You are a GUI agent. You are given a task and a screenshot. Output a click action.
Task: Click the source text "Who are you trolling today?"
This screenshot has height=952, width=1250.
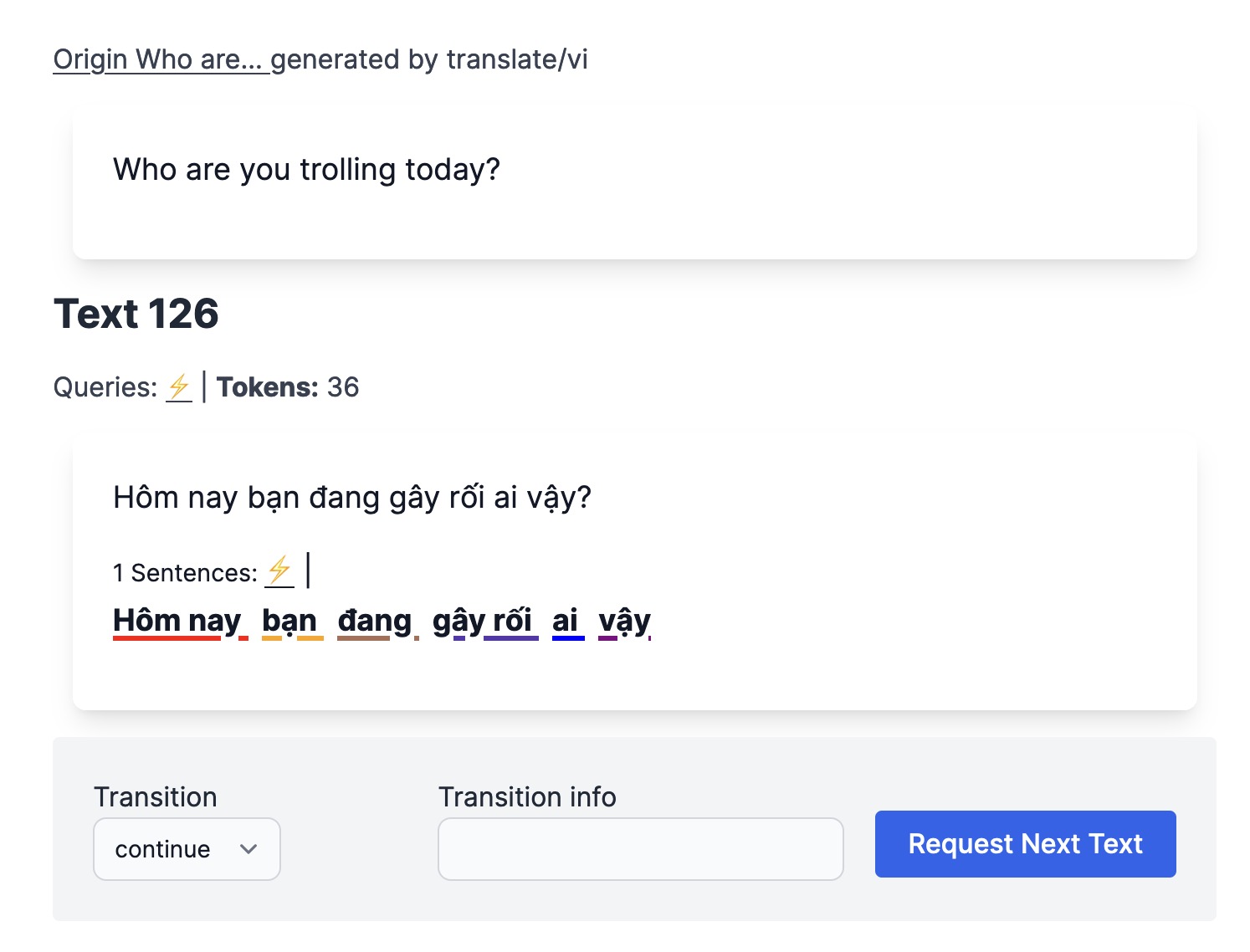pyautogui.click(x=306, y=170)
